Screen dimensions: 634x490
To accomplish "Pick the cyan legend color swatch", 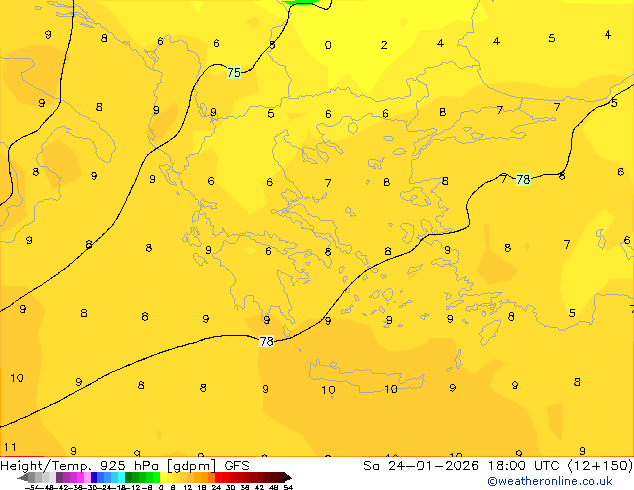I will pos(121,477).
